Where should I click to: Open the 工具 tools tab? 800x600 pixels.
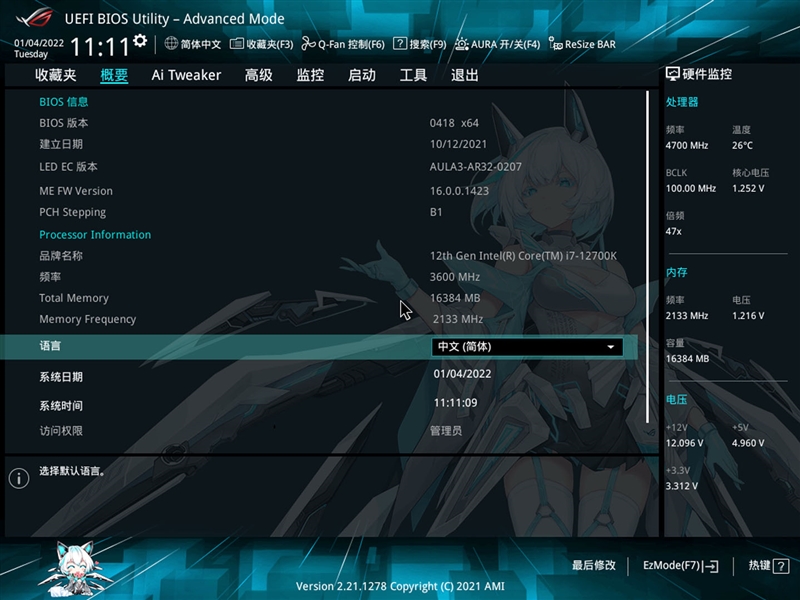[413, 75]
